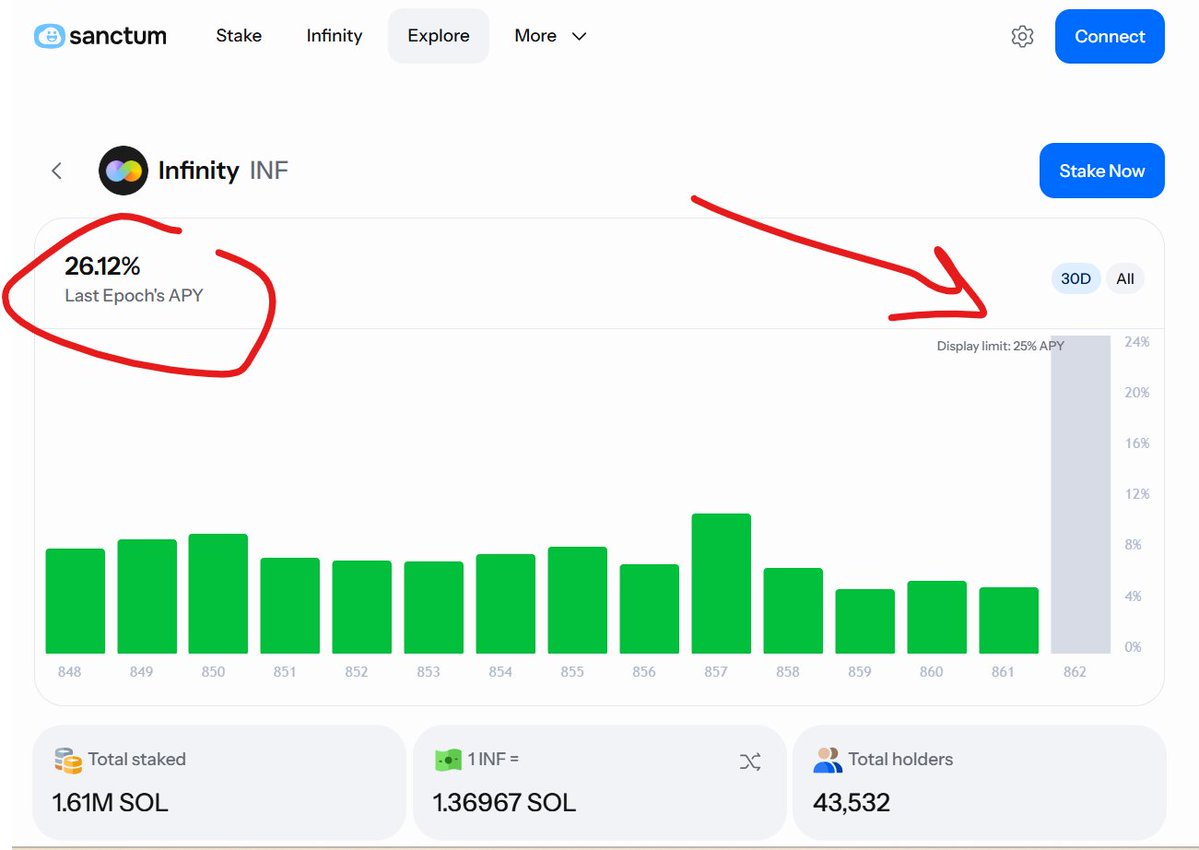
Task: Click the epoch 858 green bar
Action: pyautogui.click(x=793, y=611)
